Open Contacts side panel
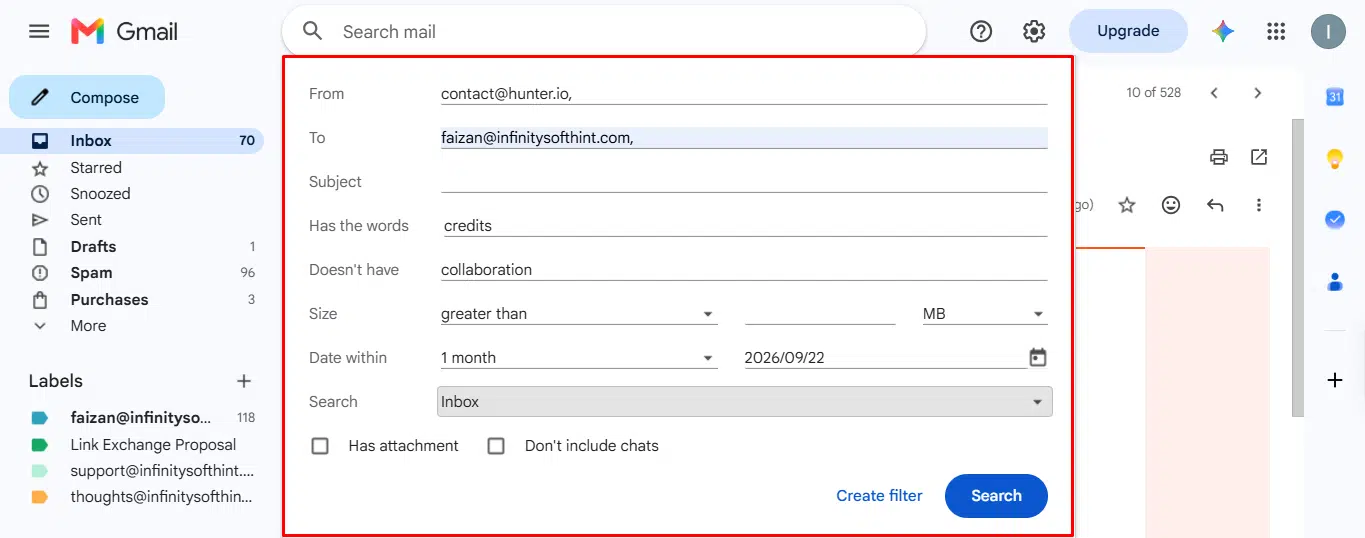The width and height of the screenshot is (1365, 538). point(1334,281)
